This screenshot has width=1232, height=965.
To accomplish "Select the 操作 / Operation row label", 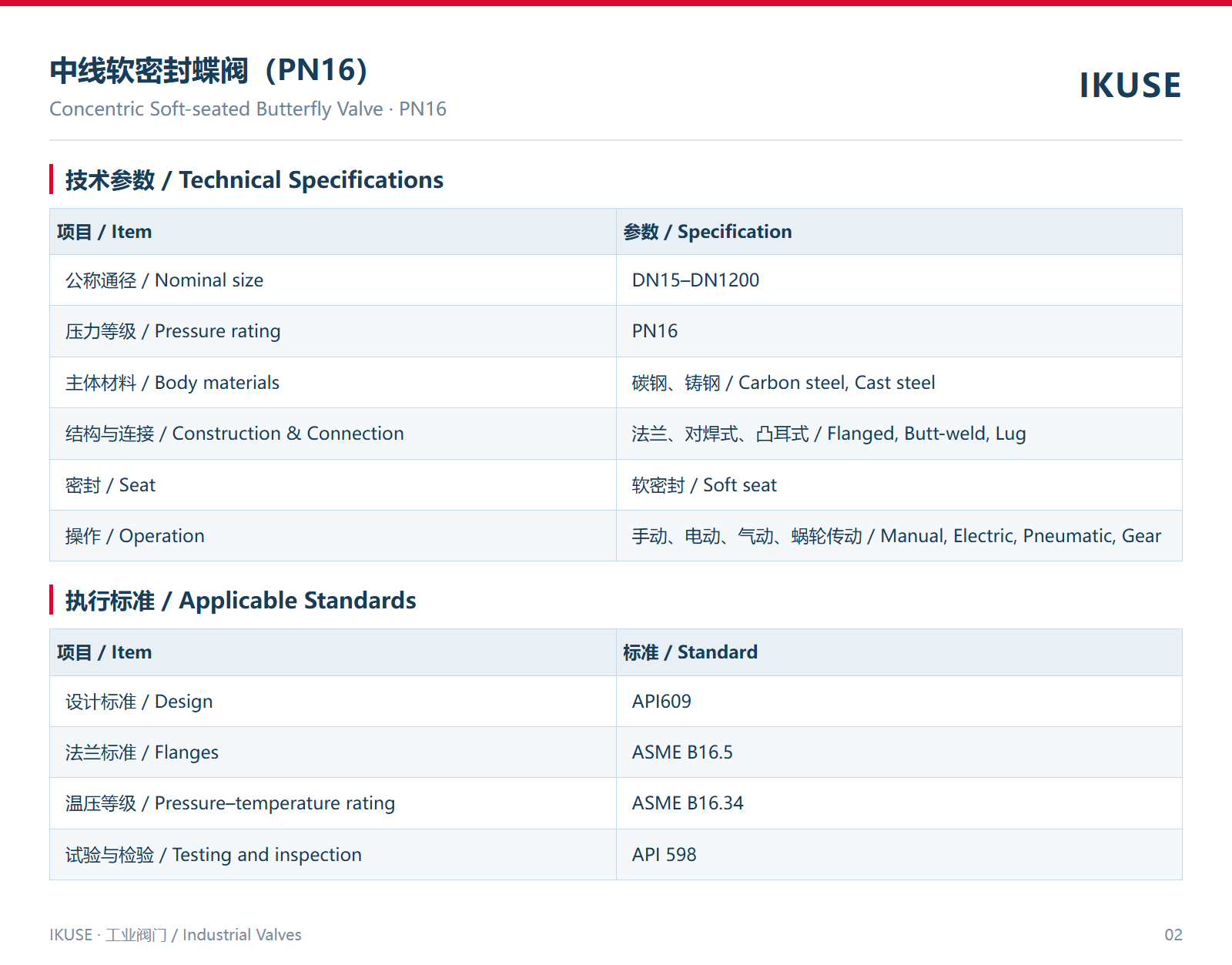I will pos(135,536).
